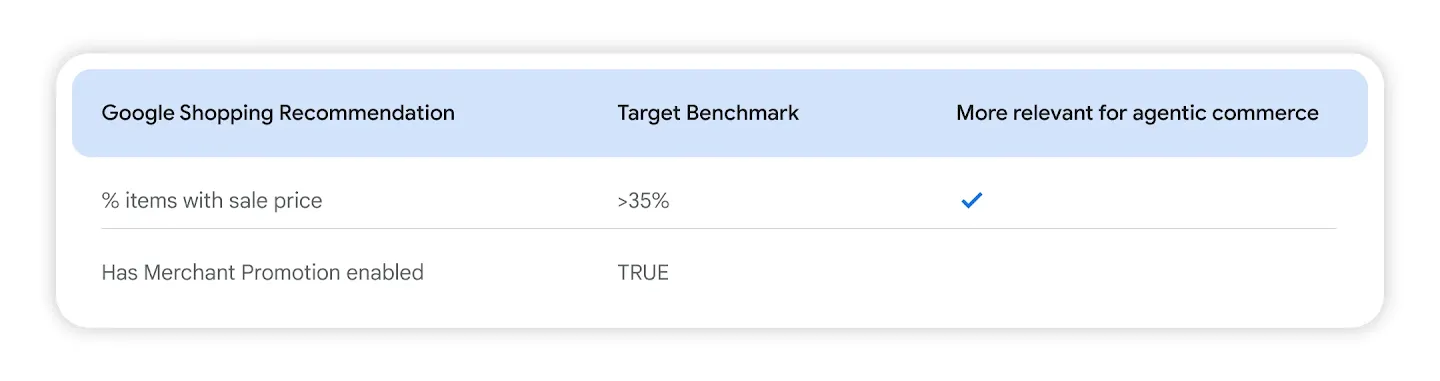Click the percent symbol starting the first row
The height and width of the screenshot is (381, 1440).
[110, 200]
